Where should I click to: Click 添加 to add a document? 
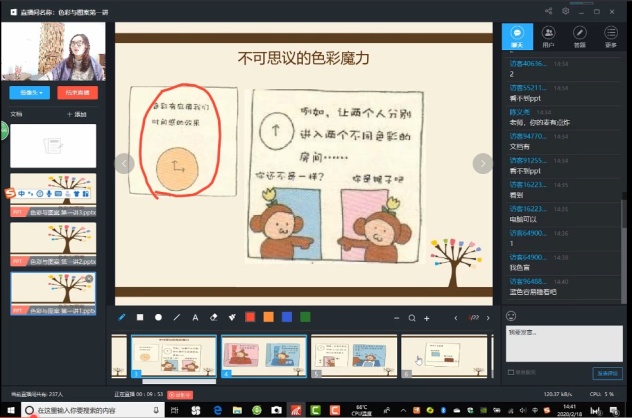tap(76, 114)
